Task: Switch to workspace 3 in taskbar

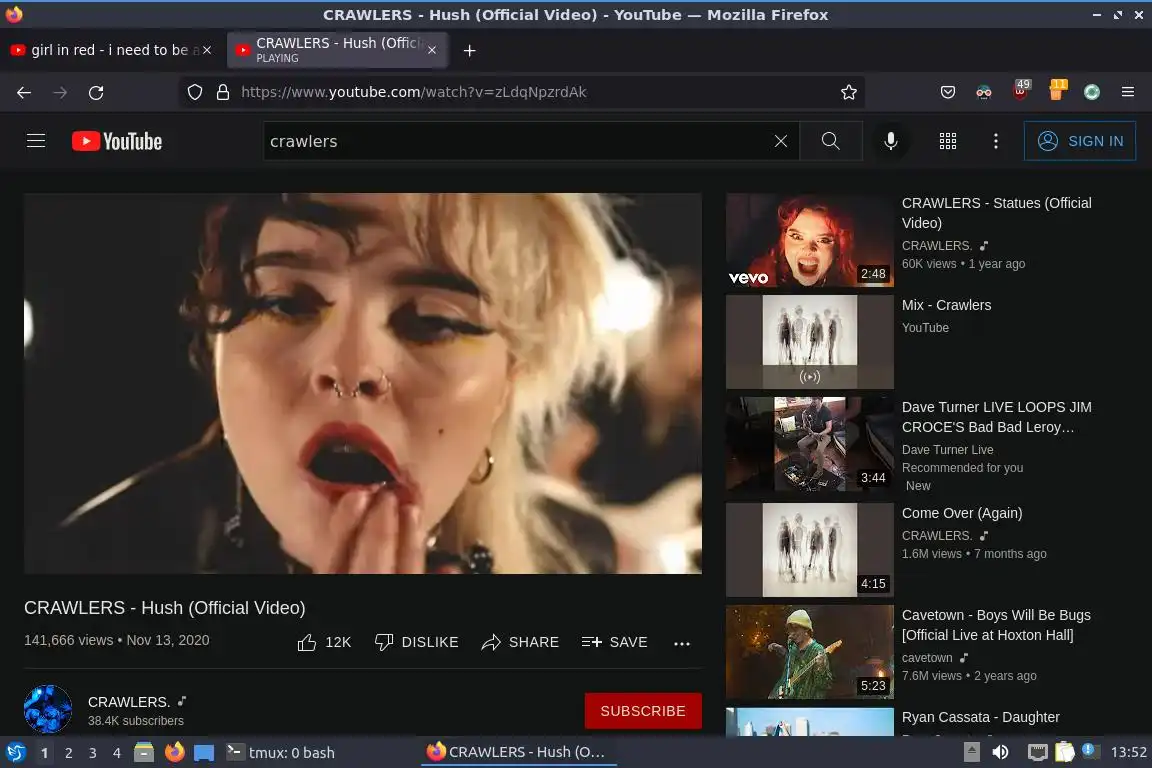Action: click(93, 753)
